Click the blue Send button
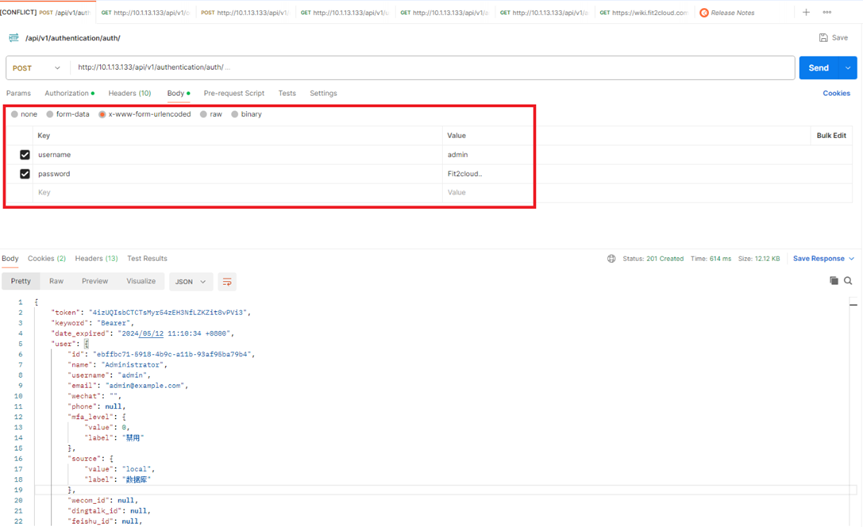This screenshot has width=863, height=527. coord(818,68)
